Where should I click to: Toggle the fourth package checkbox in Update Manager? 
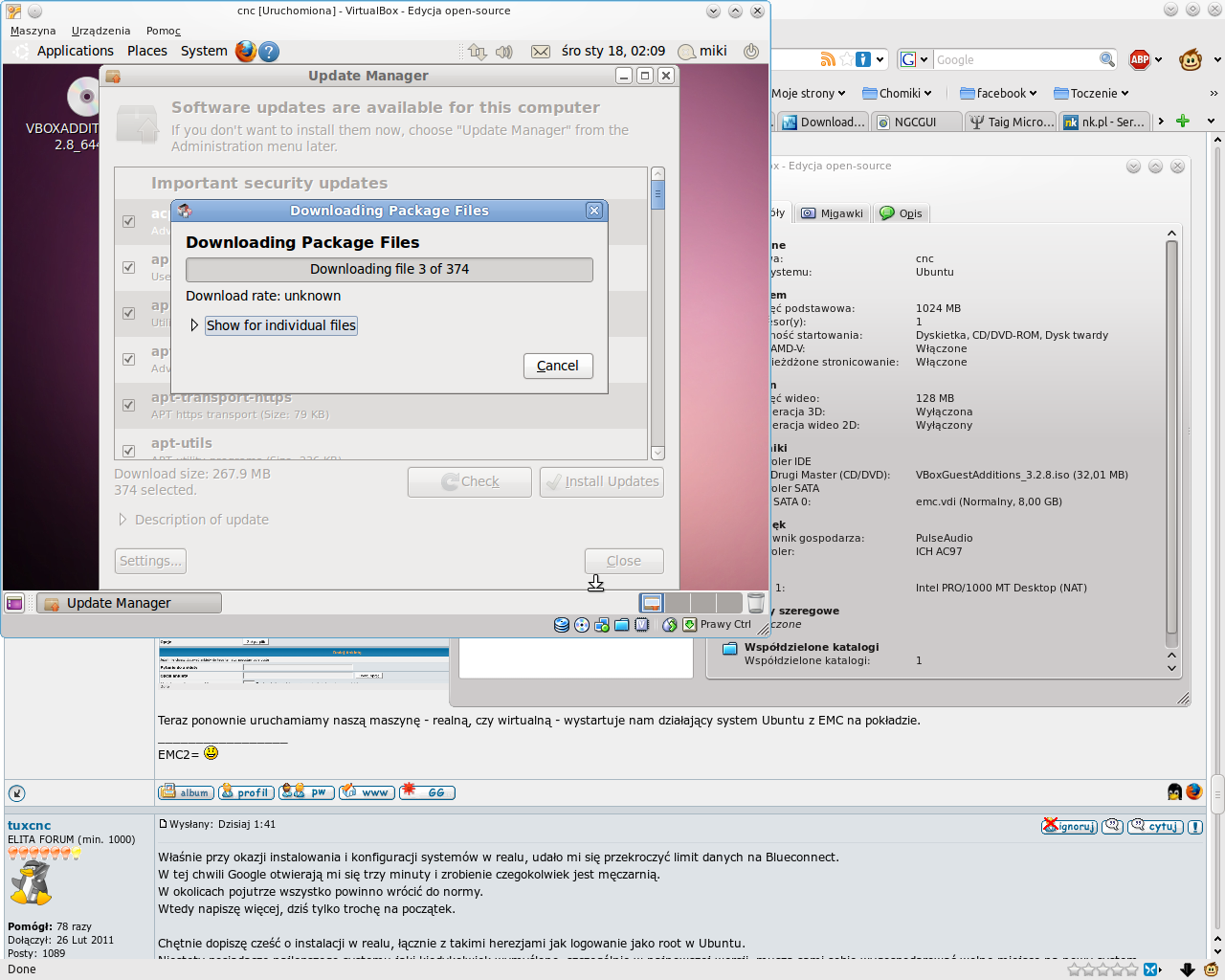[x=128, y=359]
